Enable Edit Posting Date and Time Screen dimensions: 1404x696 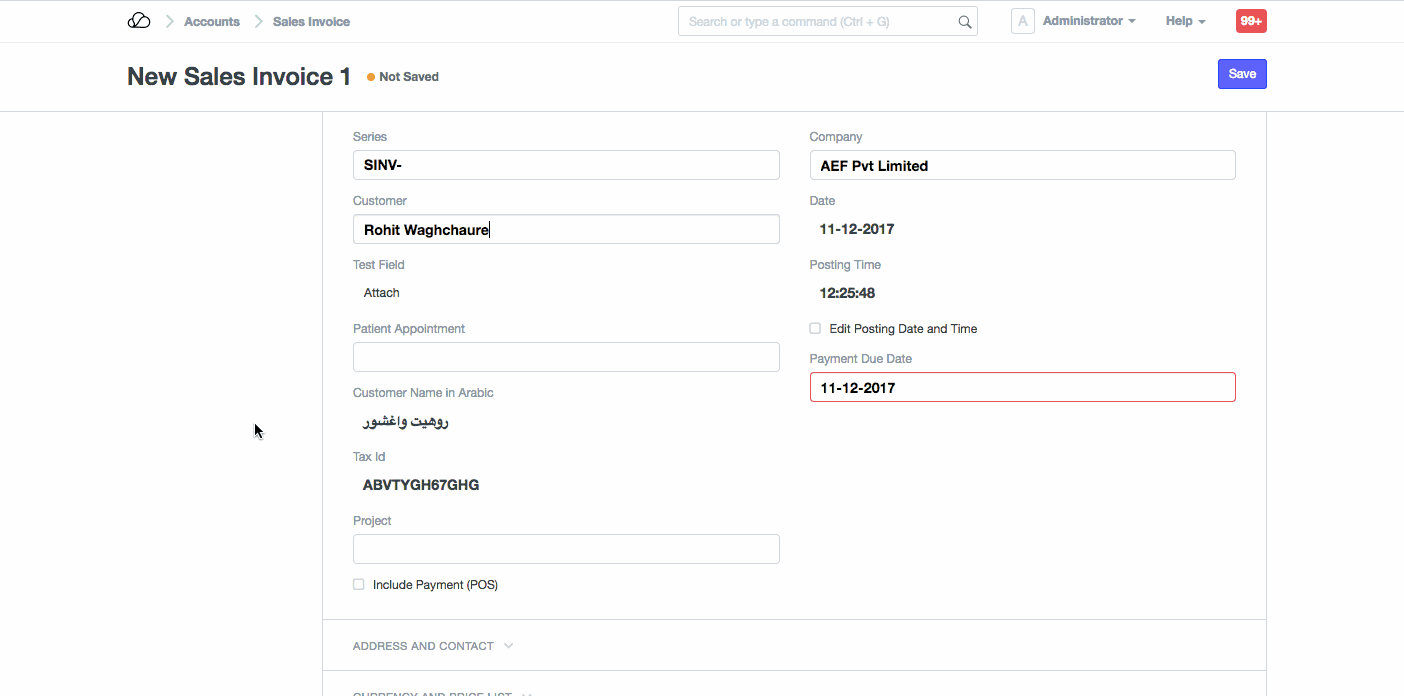pyautogui.click(x=815, y=329)
